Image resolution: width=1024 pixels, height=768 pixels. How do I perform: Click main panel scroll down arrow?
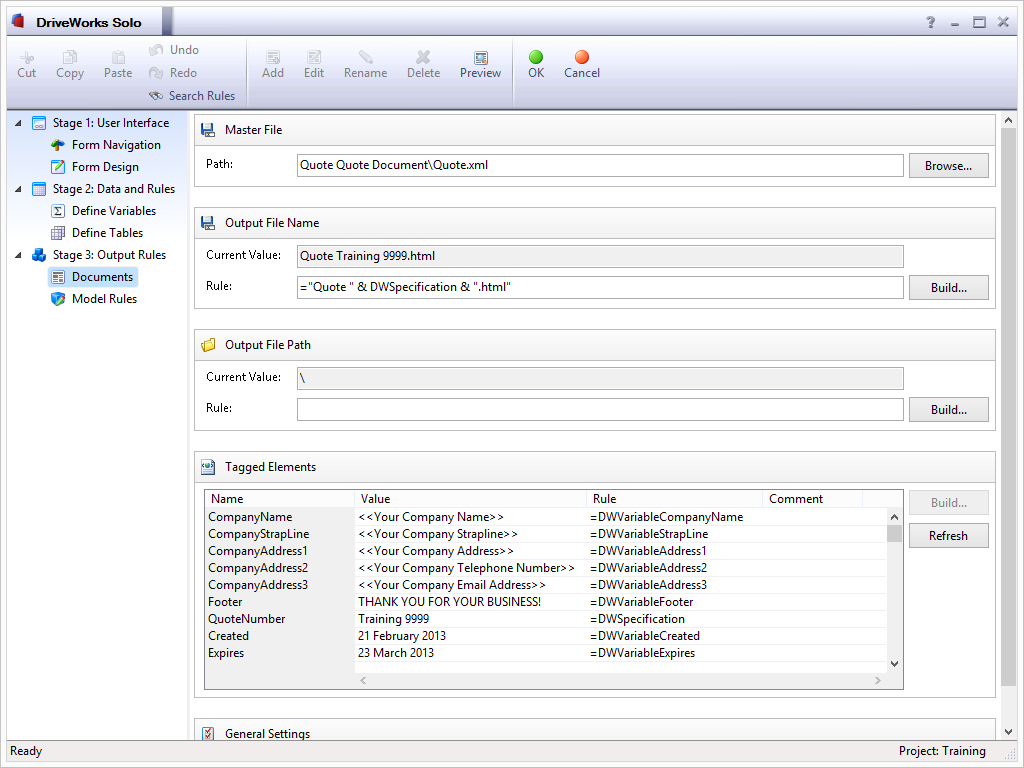[x=1008, y=732]
